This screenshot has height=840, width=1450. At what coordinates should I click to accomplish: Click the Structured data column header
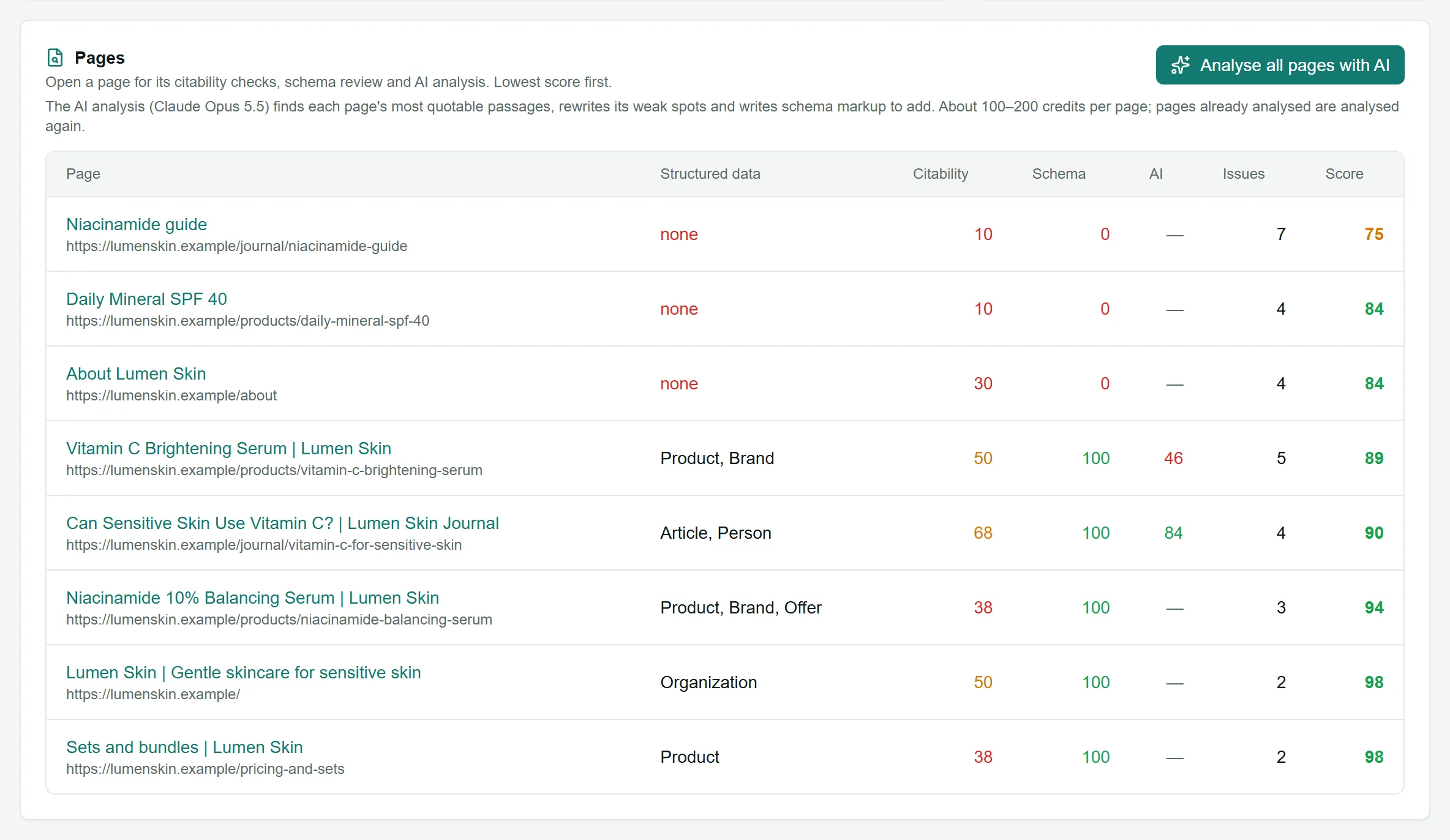coord(710,174)
